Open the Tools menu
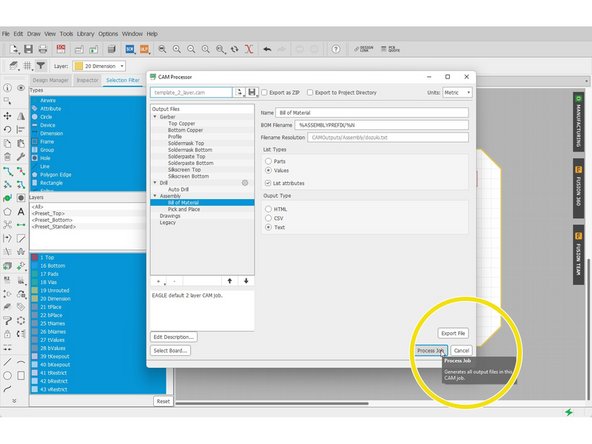Image resolution: width=592 pixels, height=444 pixels. [x=66, y=34]
